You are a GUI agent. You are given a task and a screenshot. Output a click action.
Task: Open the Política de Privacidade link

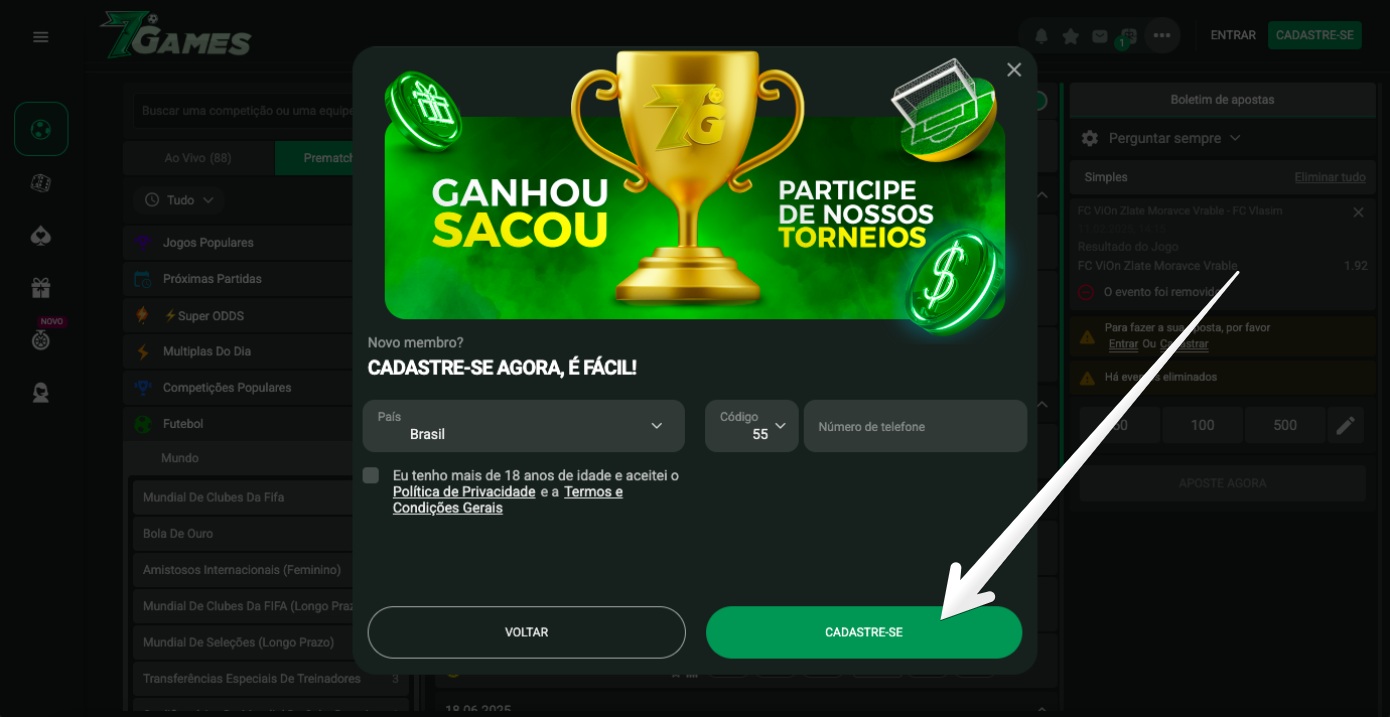pos(464,492)
